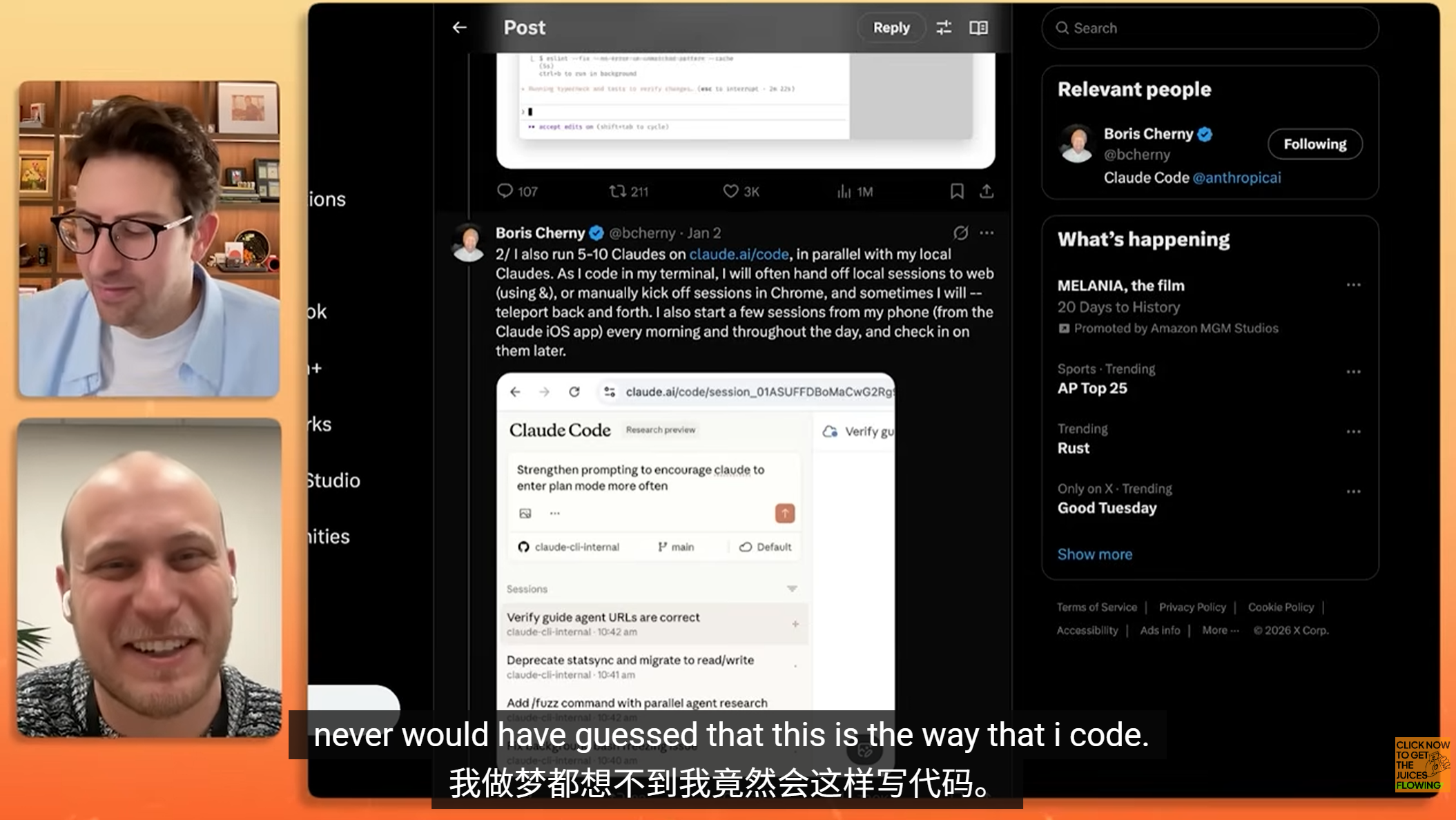Like the post with 3K hearts

pos(730,191)
